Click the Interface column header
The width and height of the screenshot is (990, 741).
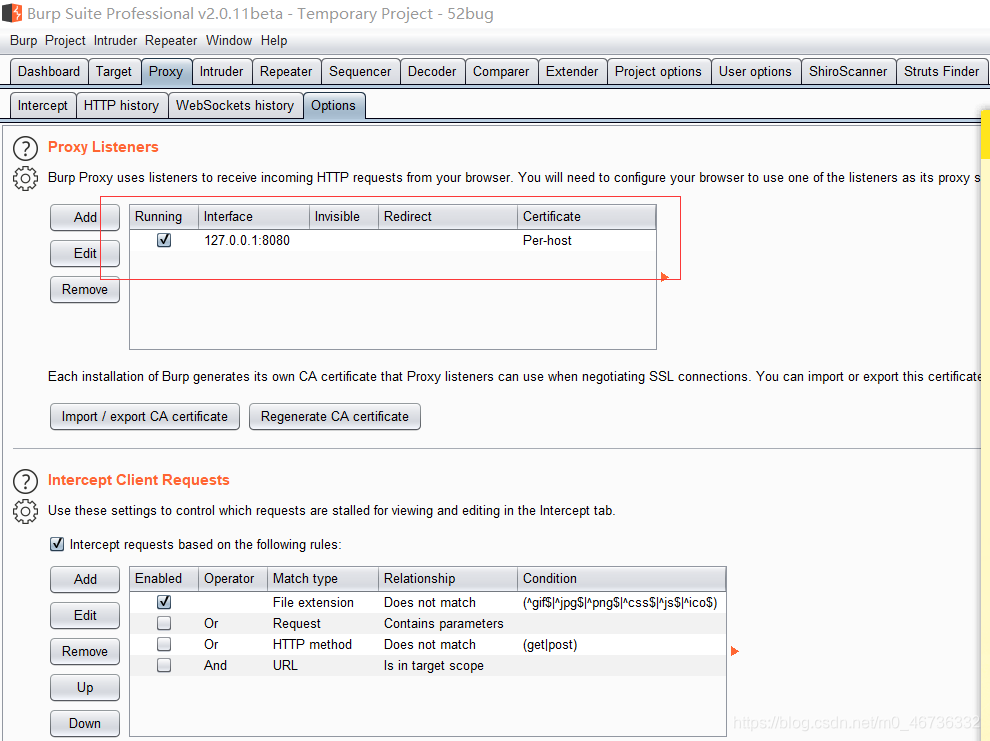tap(254, 216)
